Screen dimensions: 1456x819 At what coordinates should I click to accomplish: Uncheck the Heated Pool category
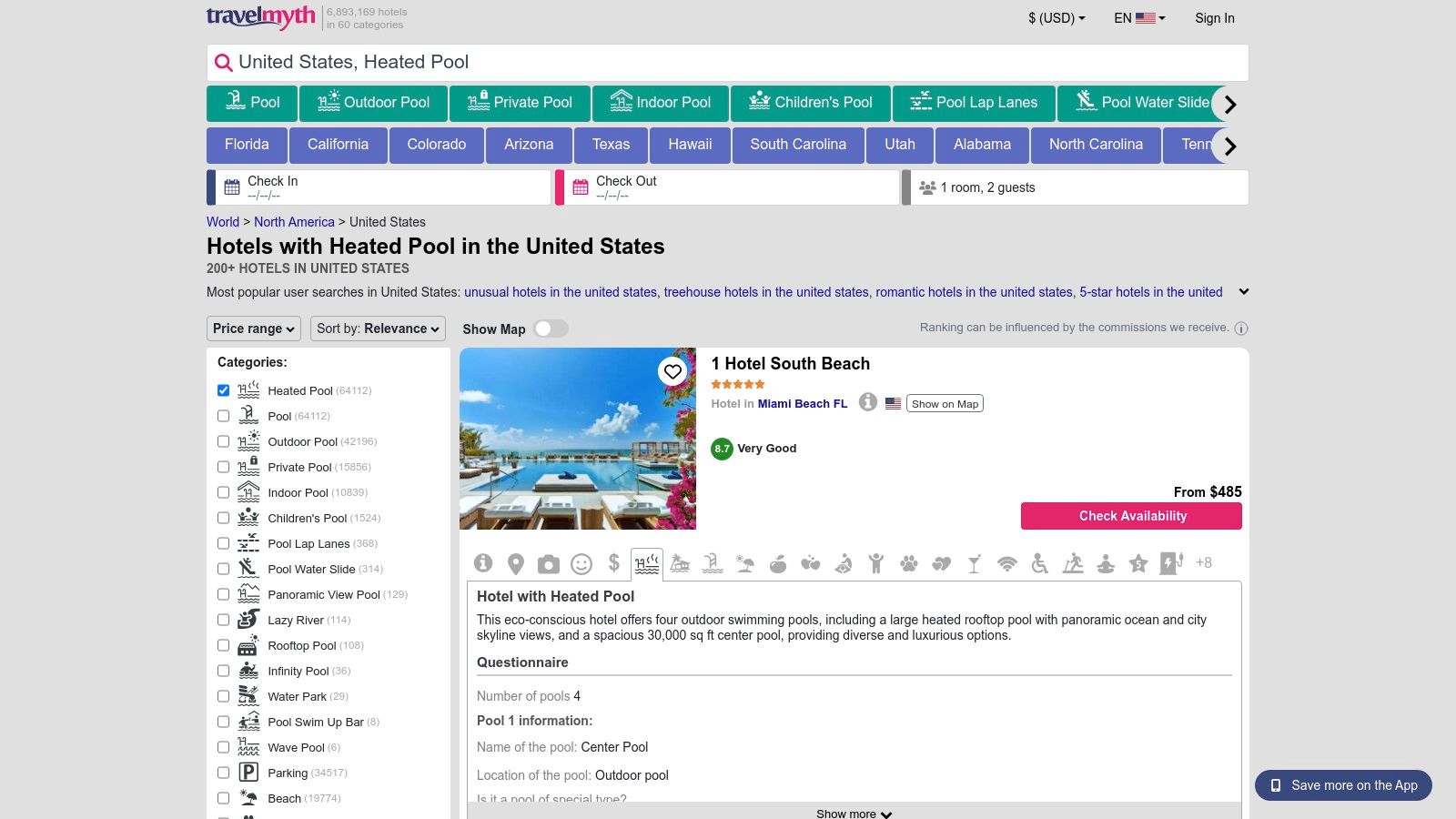coord(223,390)
